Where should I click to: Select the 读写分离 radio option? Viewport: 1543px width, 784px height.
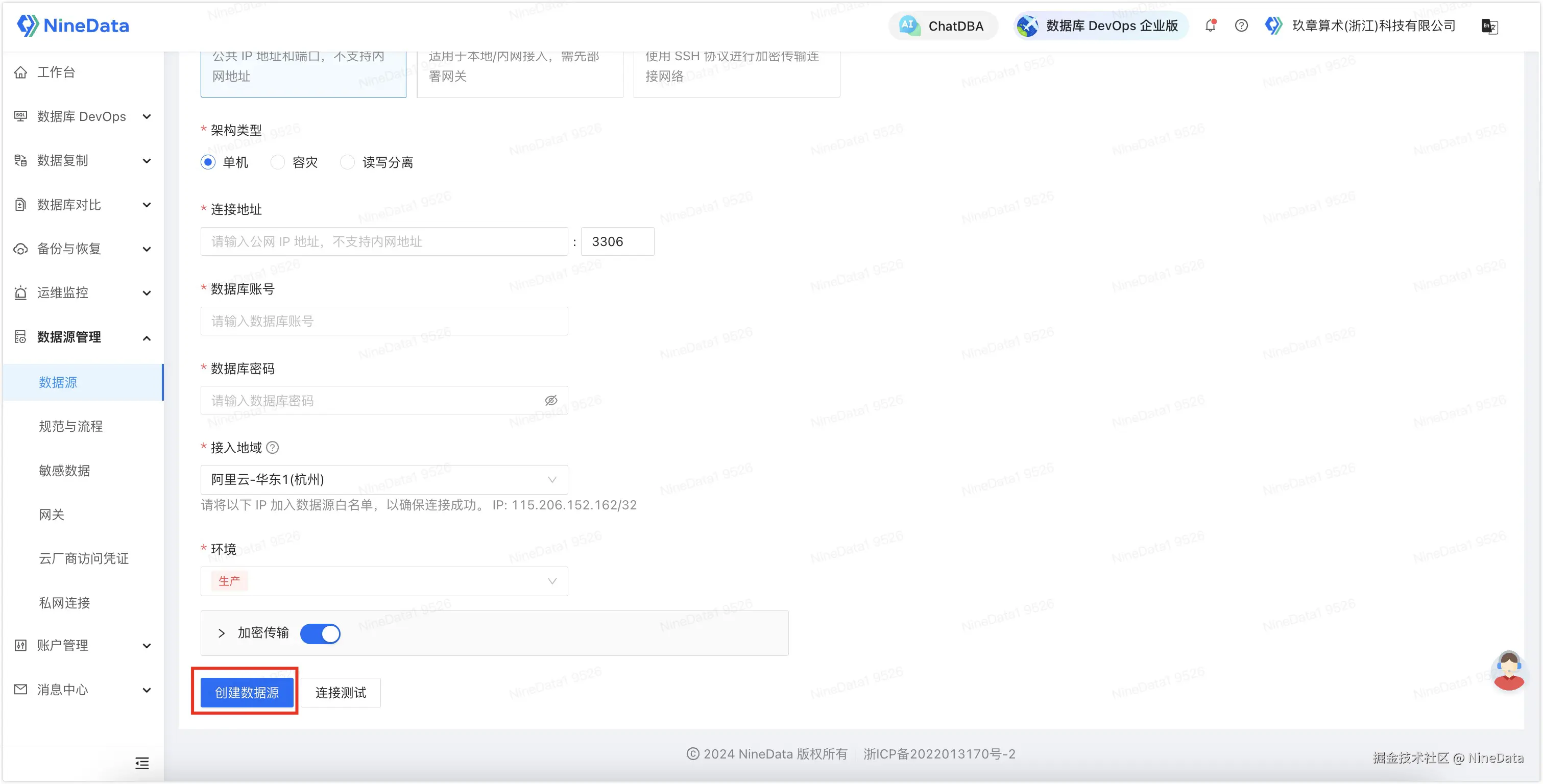(347, 162)
